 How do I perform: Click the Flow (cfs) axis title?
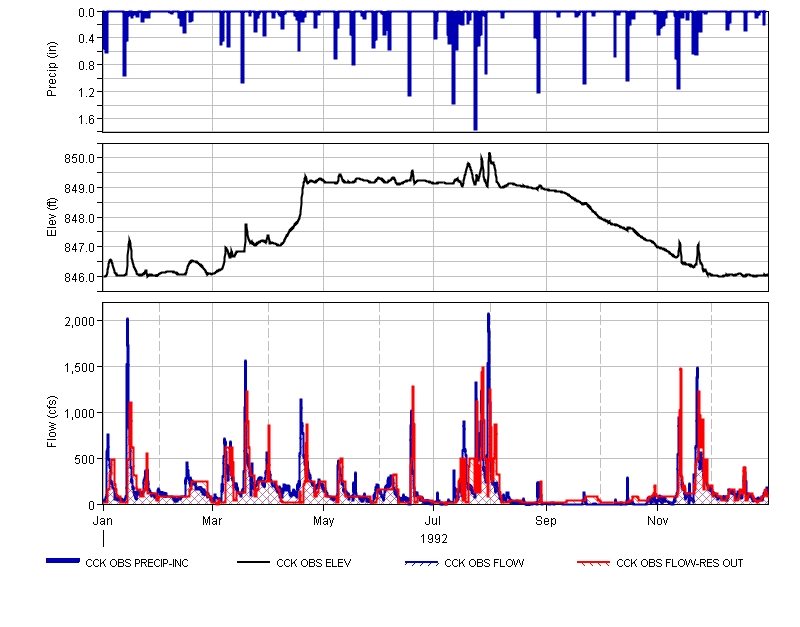(x=52, y=422)
